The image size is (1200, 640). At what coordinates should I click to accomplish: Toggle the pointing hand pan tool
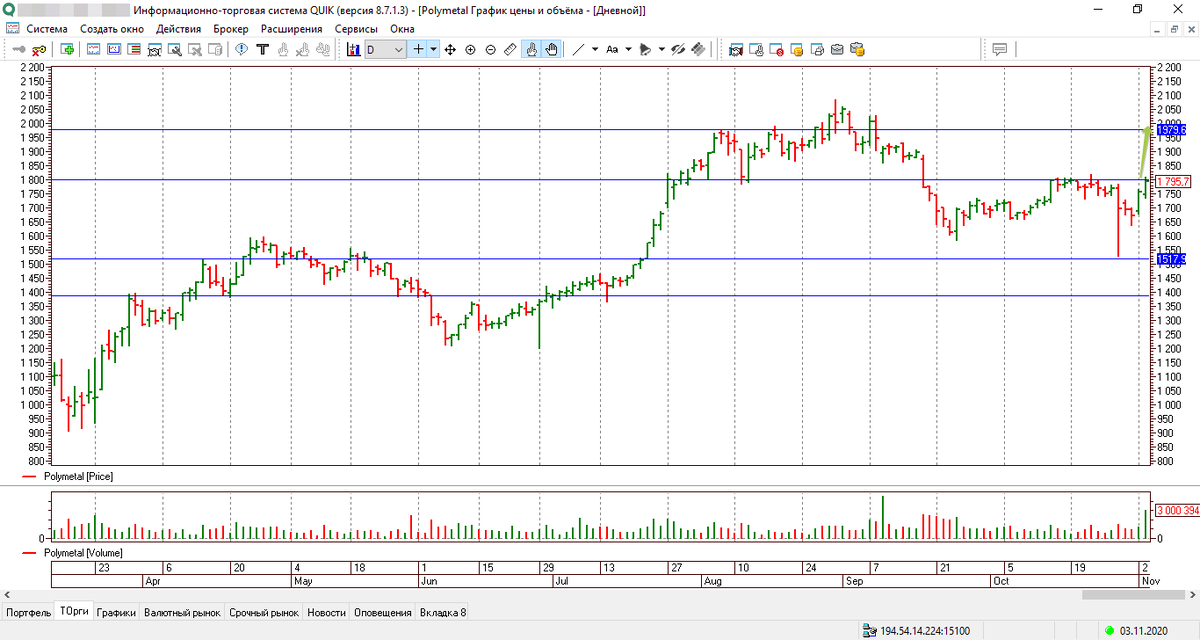coord(531,49)
